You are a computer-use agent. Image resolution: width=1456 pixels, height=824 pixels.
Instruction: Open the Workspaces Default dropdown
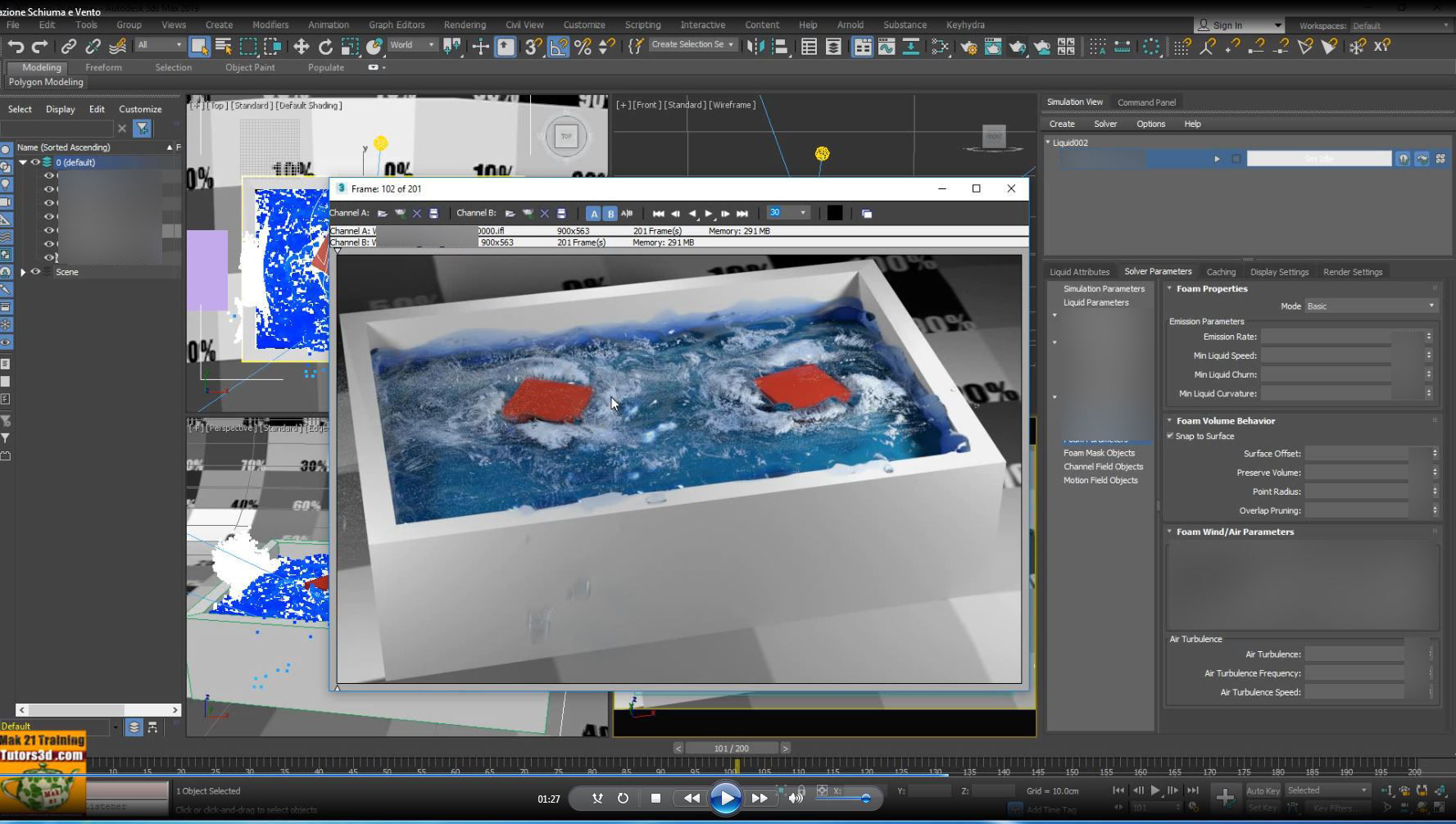(1400, 25)
